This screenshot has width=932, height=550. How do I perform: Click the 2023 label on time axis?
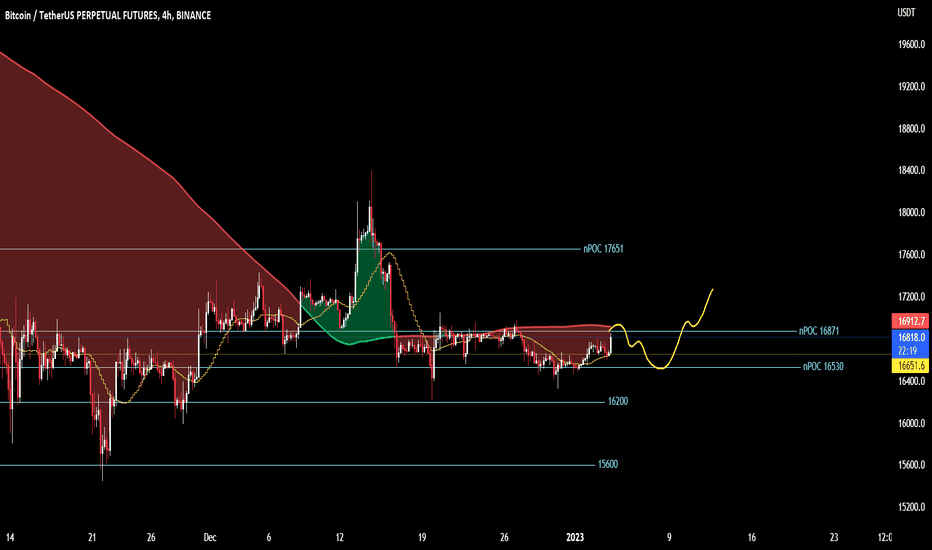[575, 538]
